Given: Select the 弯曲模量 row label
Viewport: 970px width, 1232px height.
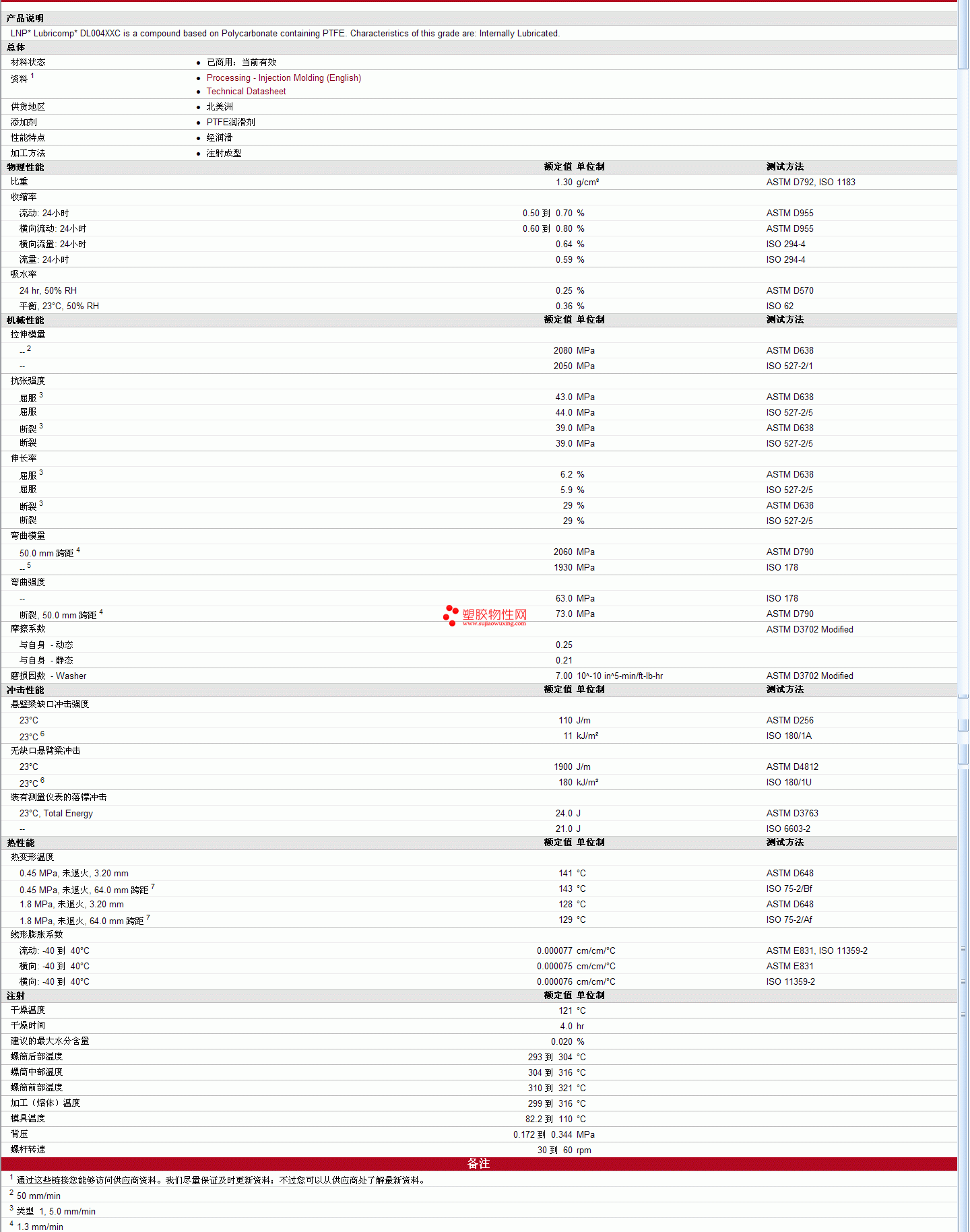Looking at the screenshot, I should 28,536.
